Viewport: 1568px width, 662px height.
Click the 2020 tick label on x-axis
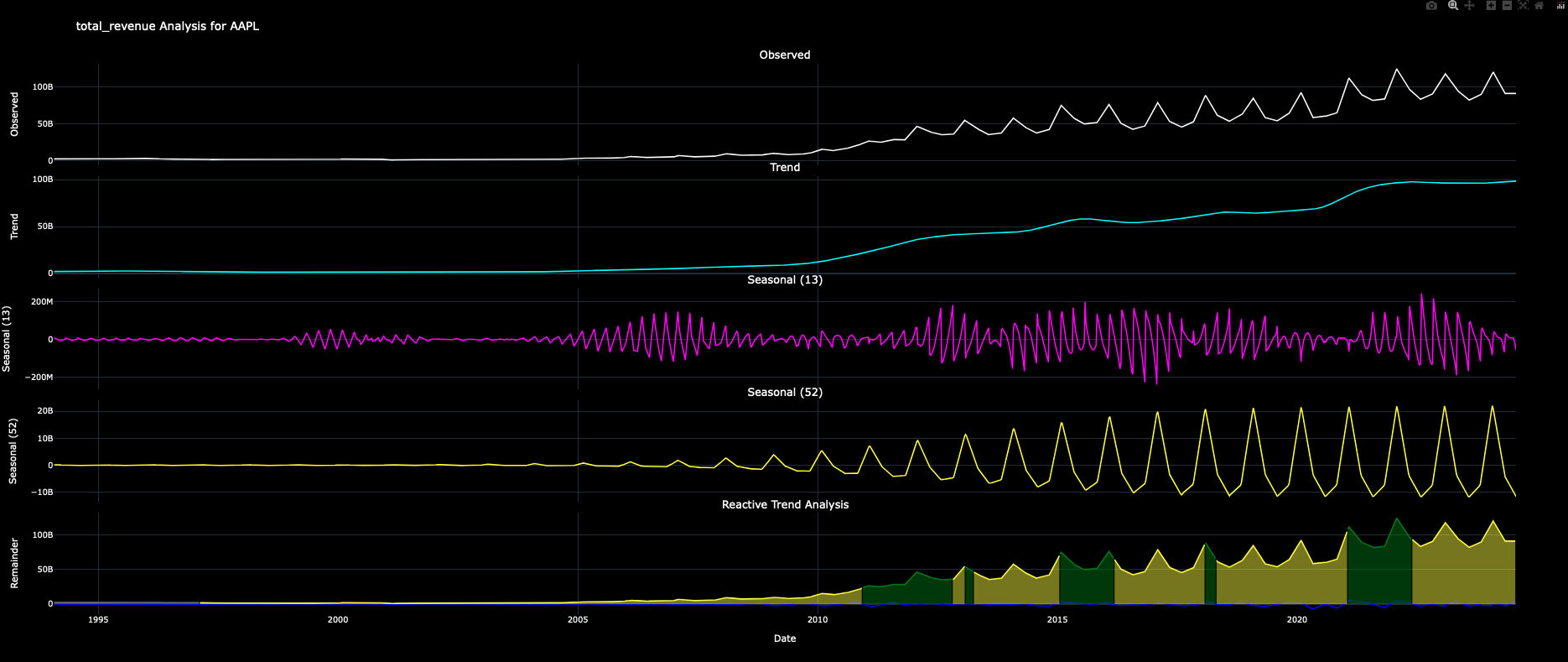1296,619
